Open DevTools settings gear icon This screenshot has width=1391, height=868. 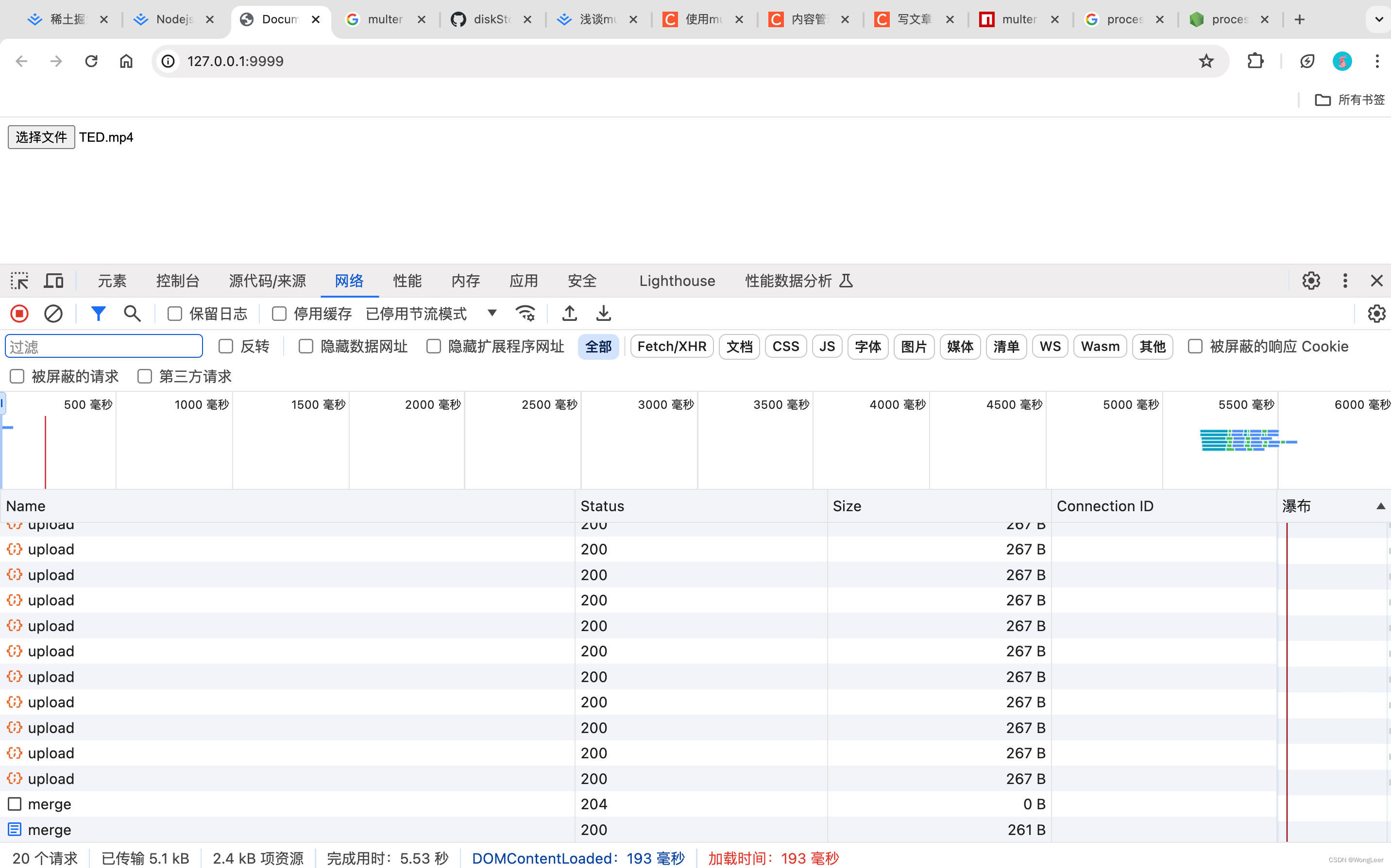[x=1310, y=281]
